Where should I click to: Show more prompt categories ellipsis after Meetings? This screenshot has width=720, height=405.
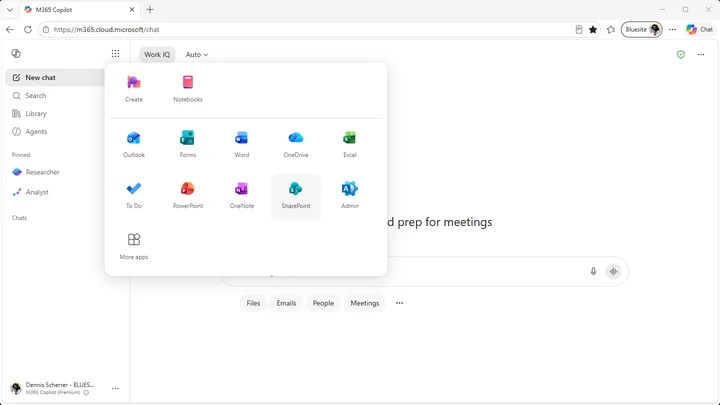coord(399,303)
